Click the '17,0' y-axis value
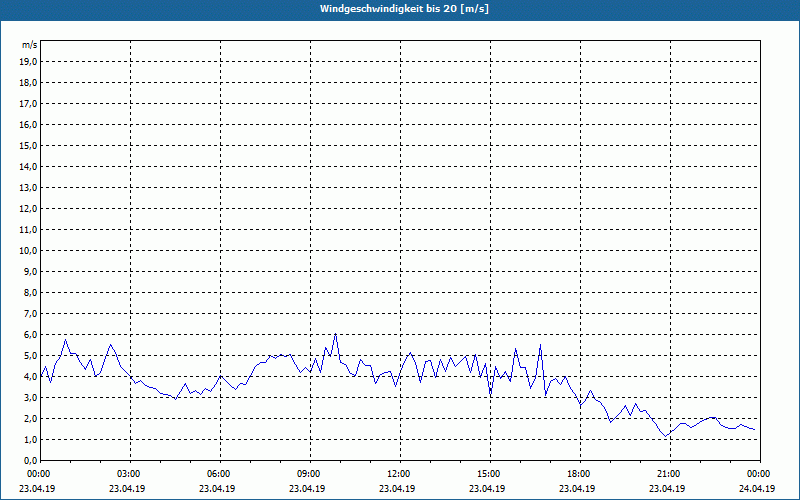 [28, 104]
